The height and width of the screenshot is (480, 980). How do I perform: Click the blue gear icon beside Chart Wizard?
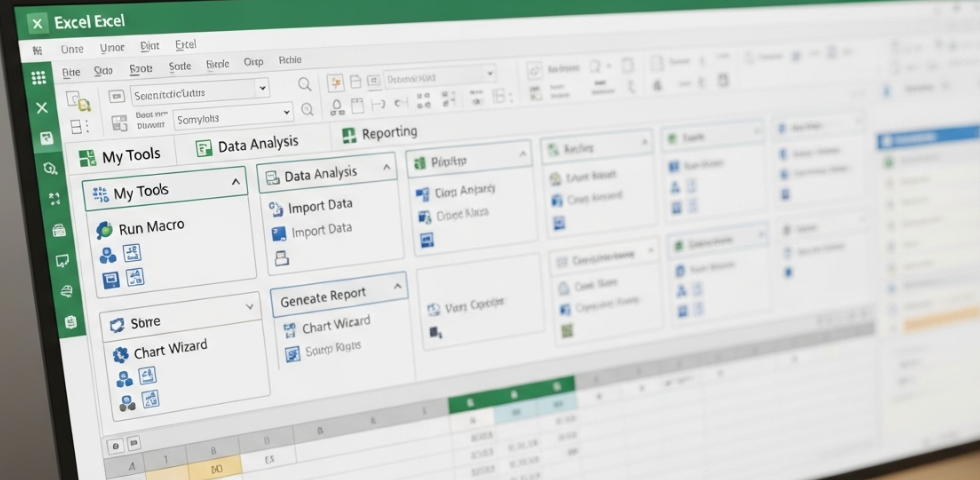tap(120, 356)
